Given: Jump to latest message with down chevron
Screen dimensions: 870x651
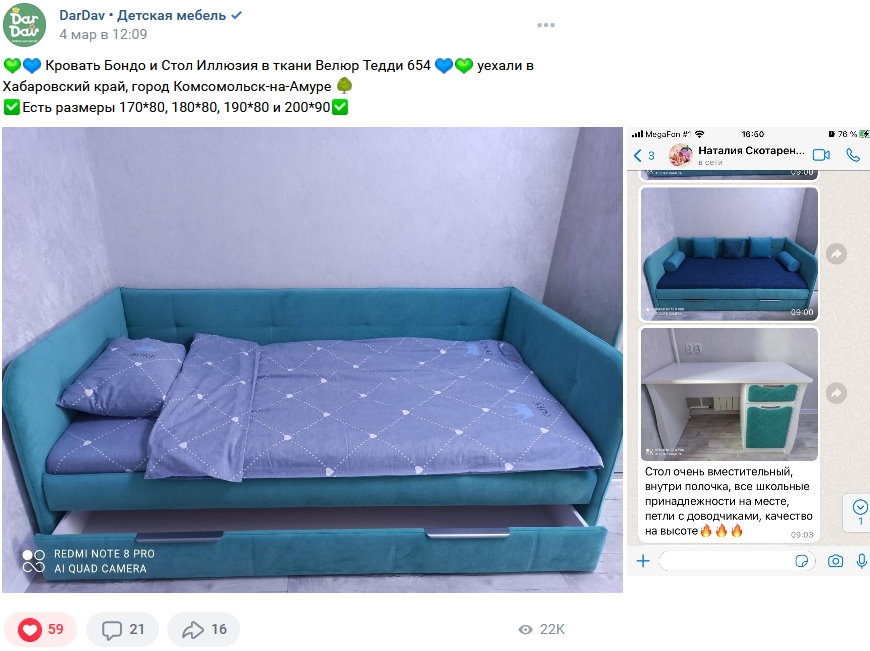Looking at the screenshot, I should (859, 507).
